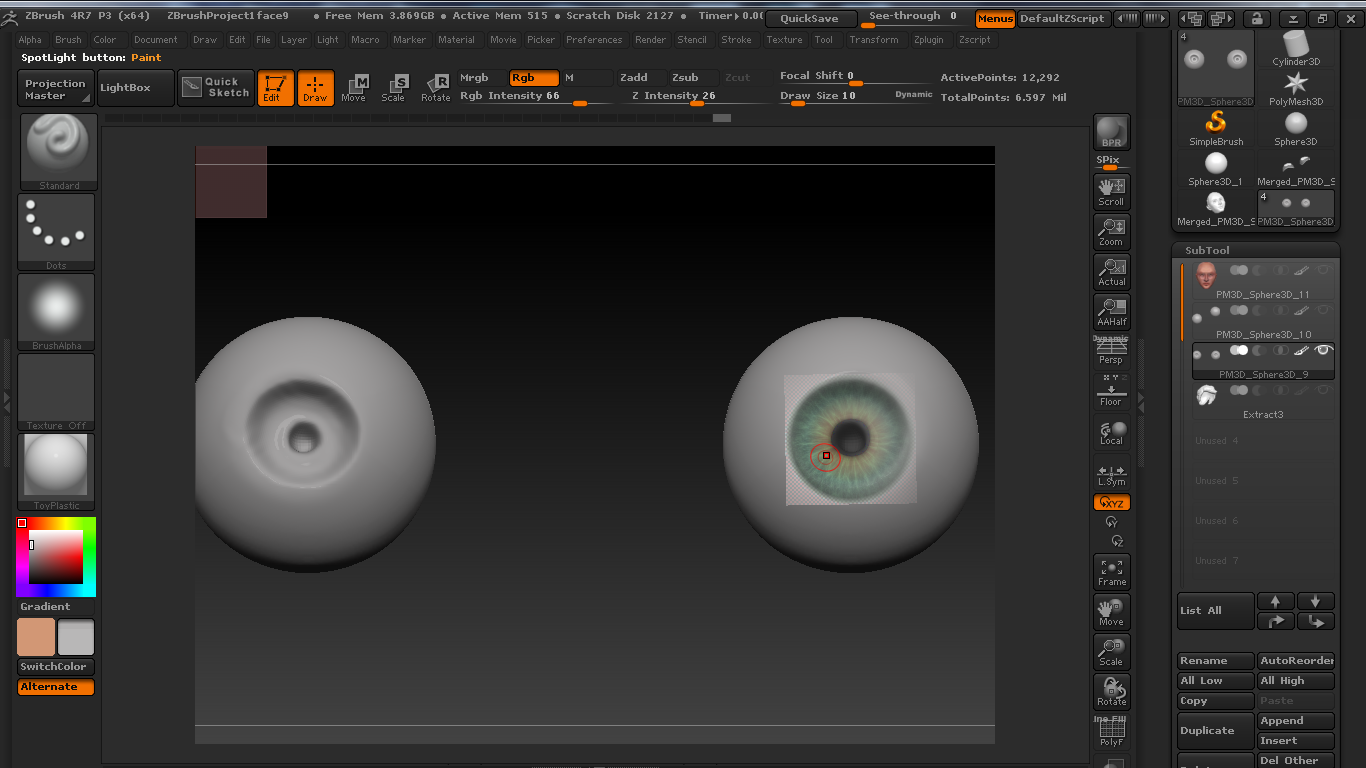Click the BPR render button
Image resolution: width=1366 pixels, height=768 pixels.
[x=1111, y=132]
